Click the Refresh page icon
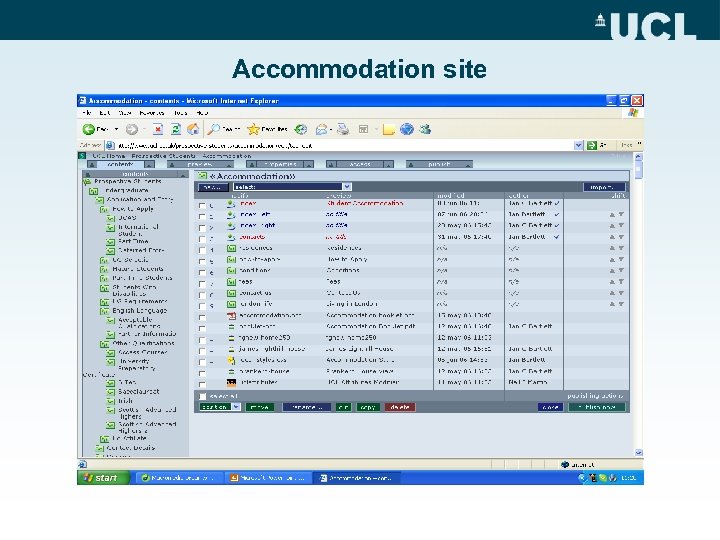720x540 pixels. tap(176, 129)
